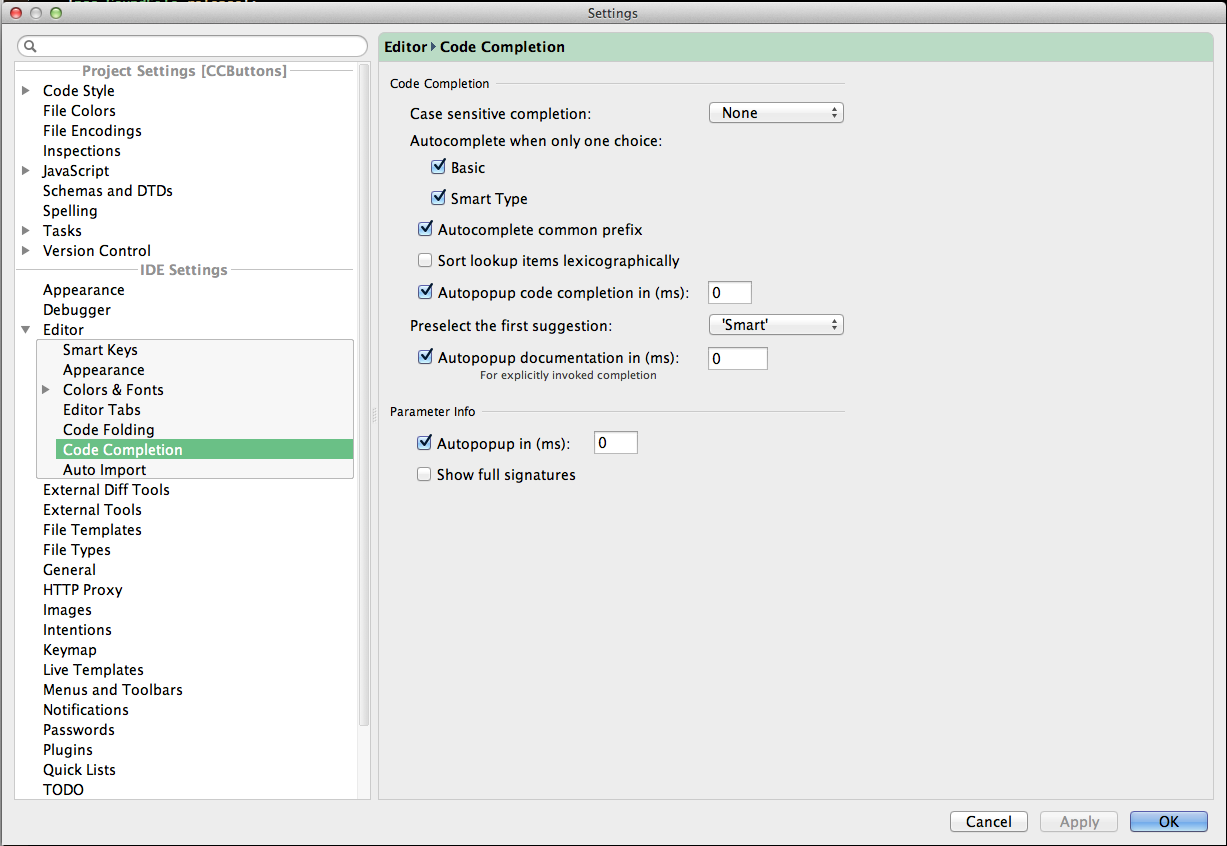Open Passwords settings
The width and height of the screenshot is (1227, 846).
click(79, 730)
